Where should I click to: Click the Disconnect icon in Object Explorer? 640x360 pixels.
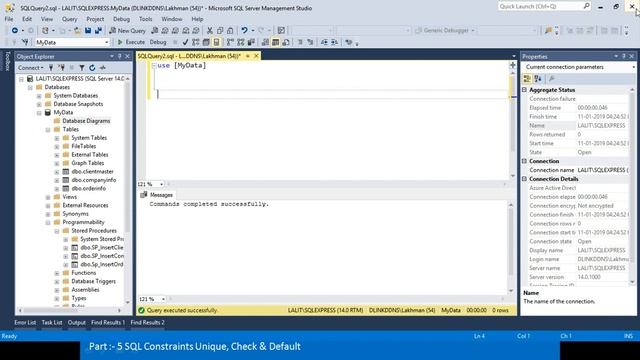(x=61, y=68)
